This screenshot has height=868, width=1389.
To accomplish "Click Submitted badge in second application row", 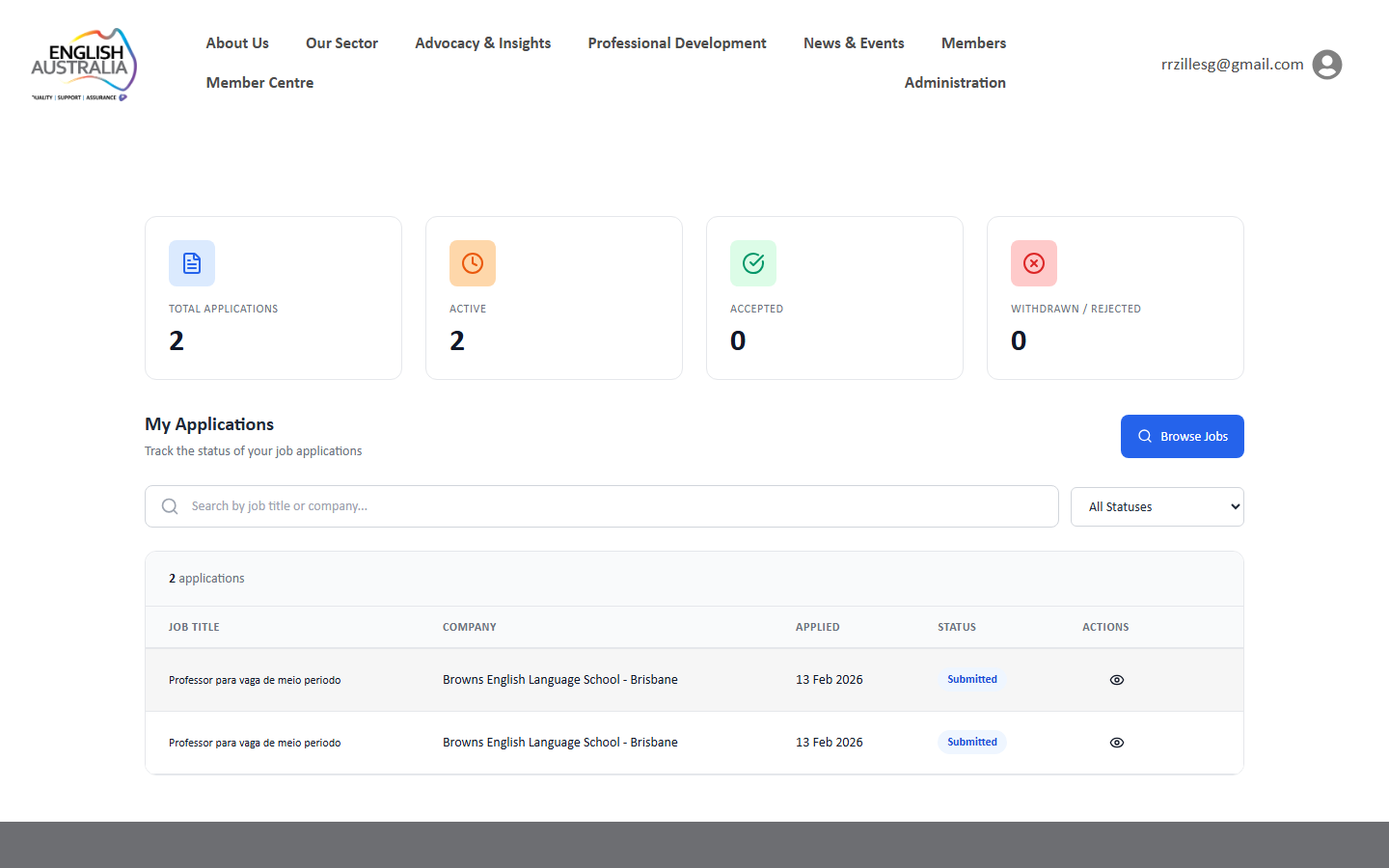I will click(972, 743).
